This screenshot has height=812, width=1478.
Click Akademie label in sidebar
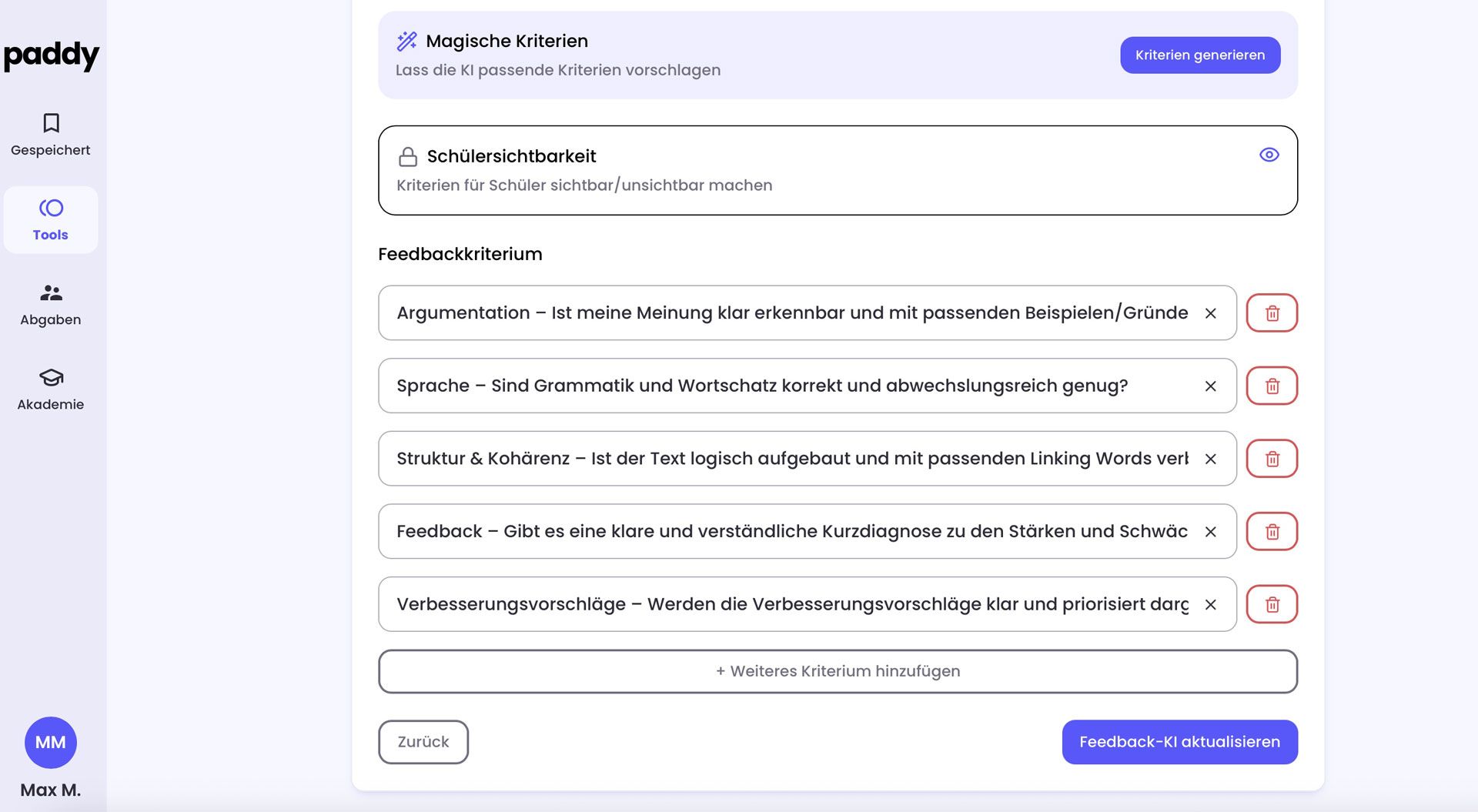51,405
